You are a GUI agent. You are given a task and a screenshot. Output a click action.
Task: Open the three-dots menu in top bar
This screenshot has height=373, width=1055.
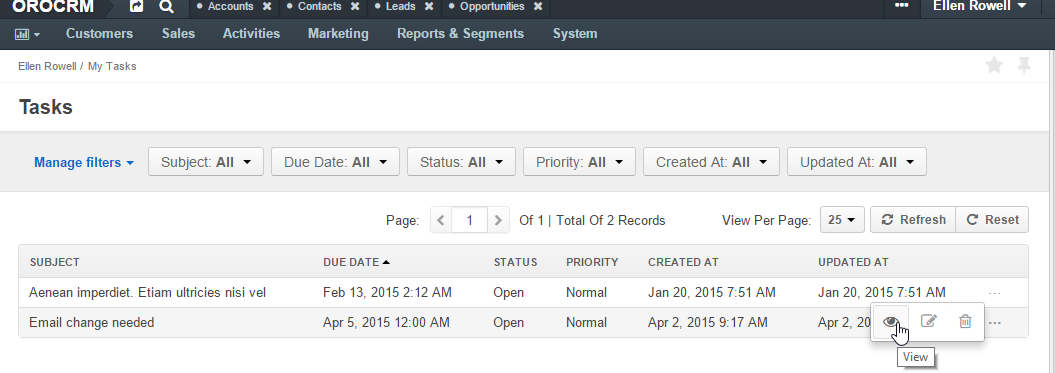click(902, 5)
